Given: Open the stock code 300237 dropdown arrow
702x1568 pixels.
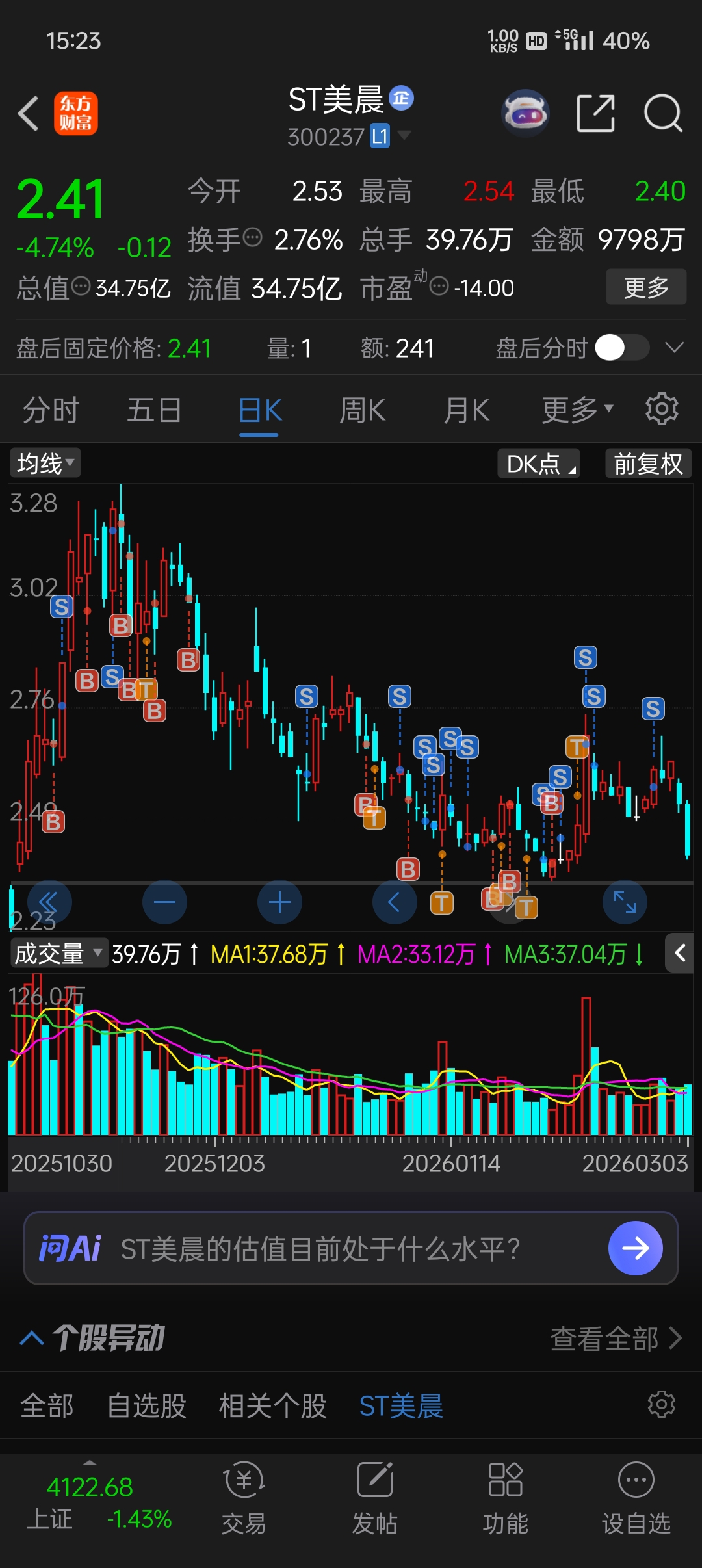Looking at the screenshot, I should [404, 135].
